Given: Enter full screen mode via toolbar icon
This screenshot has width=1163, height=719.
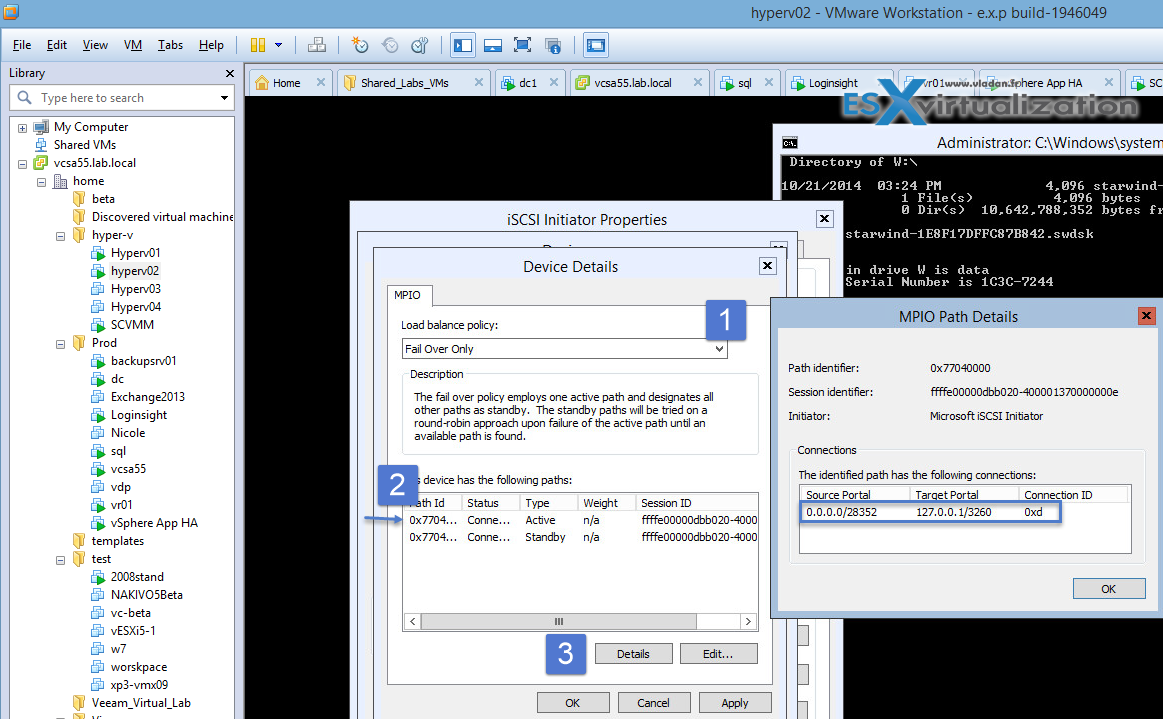Looking at the screenshot, I should click(x=522, y=45).
